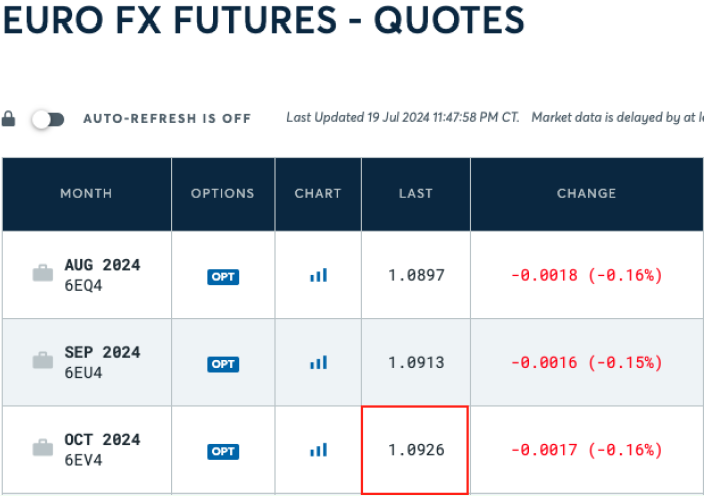Open chart for SEP 2024 contract
The width and height of the screenshot is (704, 496).
318,363
